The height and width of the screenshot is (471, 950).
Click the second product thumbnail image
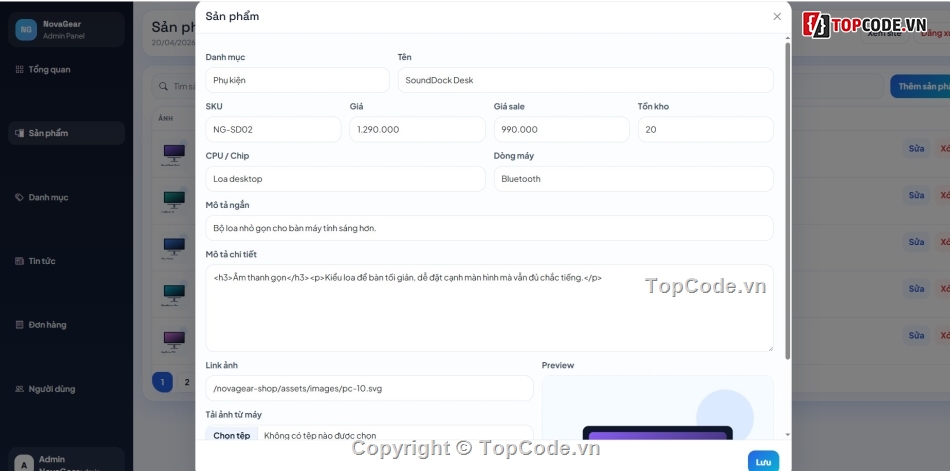(x=174, y=199)
